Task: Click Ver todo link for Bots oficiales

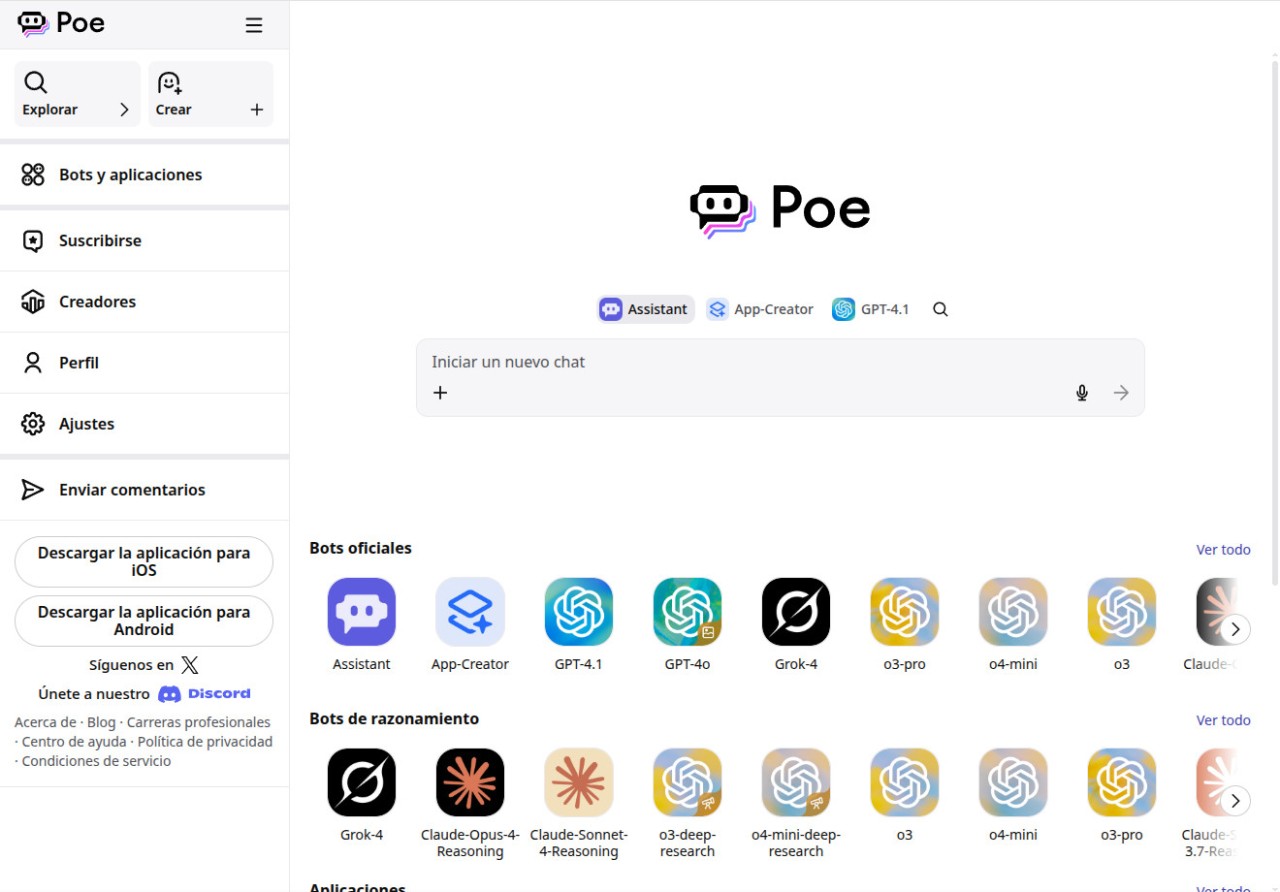Action: [x=1223, y=550]
